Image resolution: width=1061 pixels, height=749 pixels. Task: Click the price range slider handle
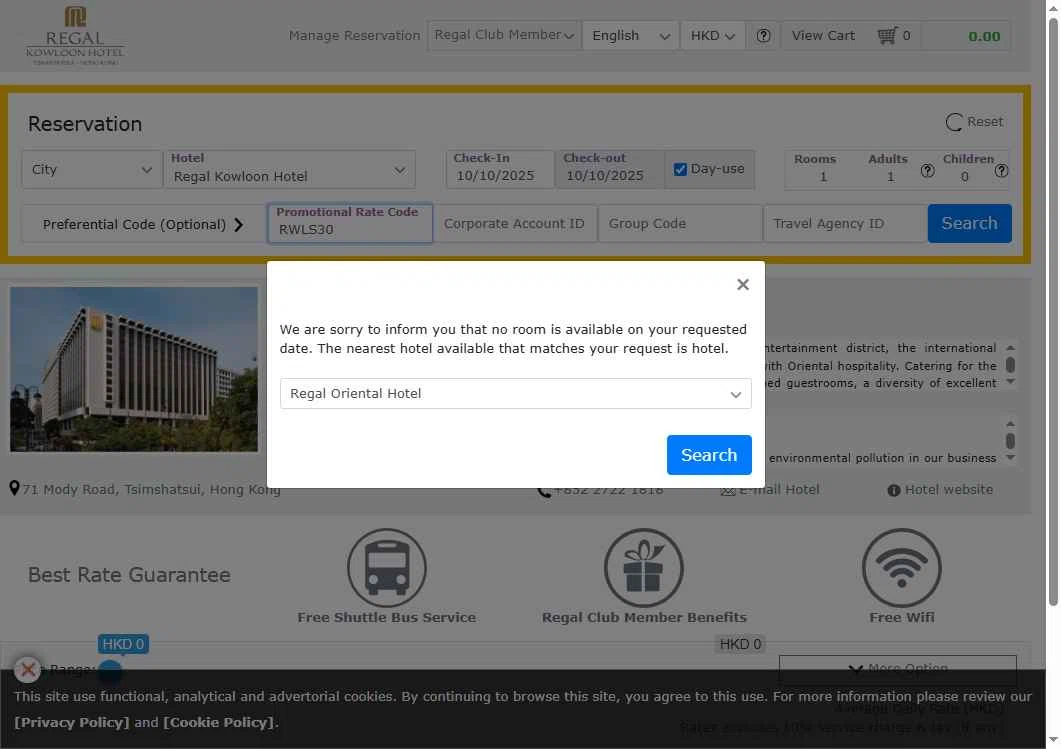[x=110, y=671]
